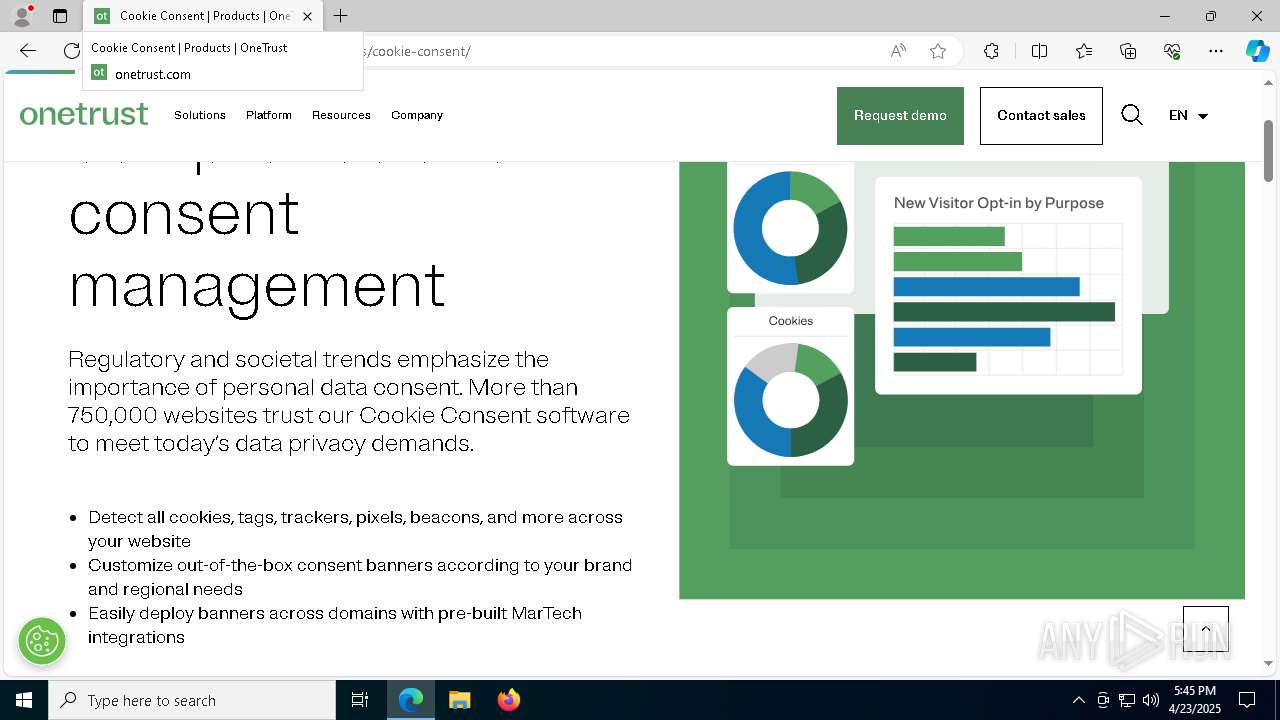
Task: Go back to the previous page
Action: [x=27, y=51]
